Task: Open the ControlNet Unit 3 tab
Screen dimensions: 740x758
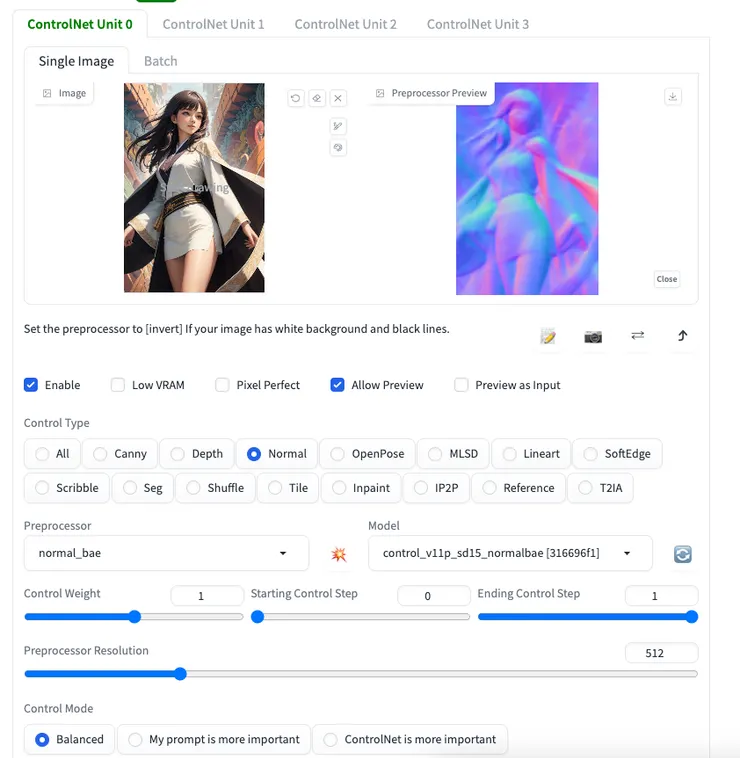Action: point(478,24)
